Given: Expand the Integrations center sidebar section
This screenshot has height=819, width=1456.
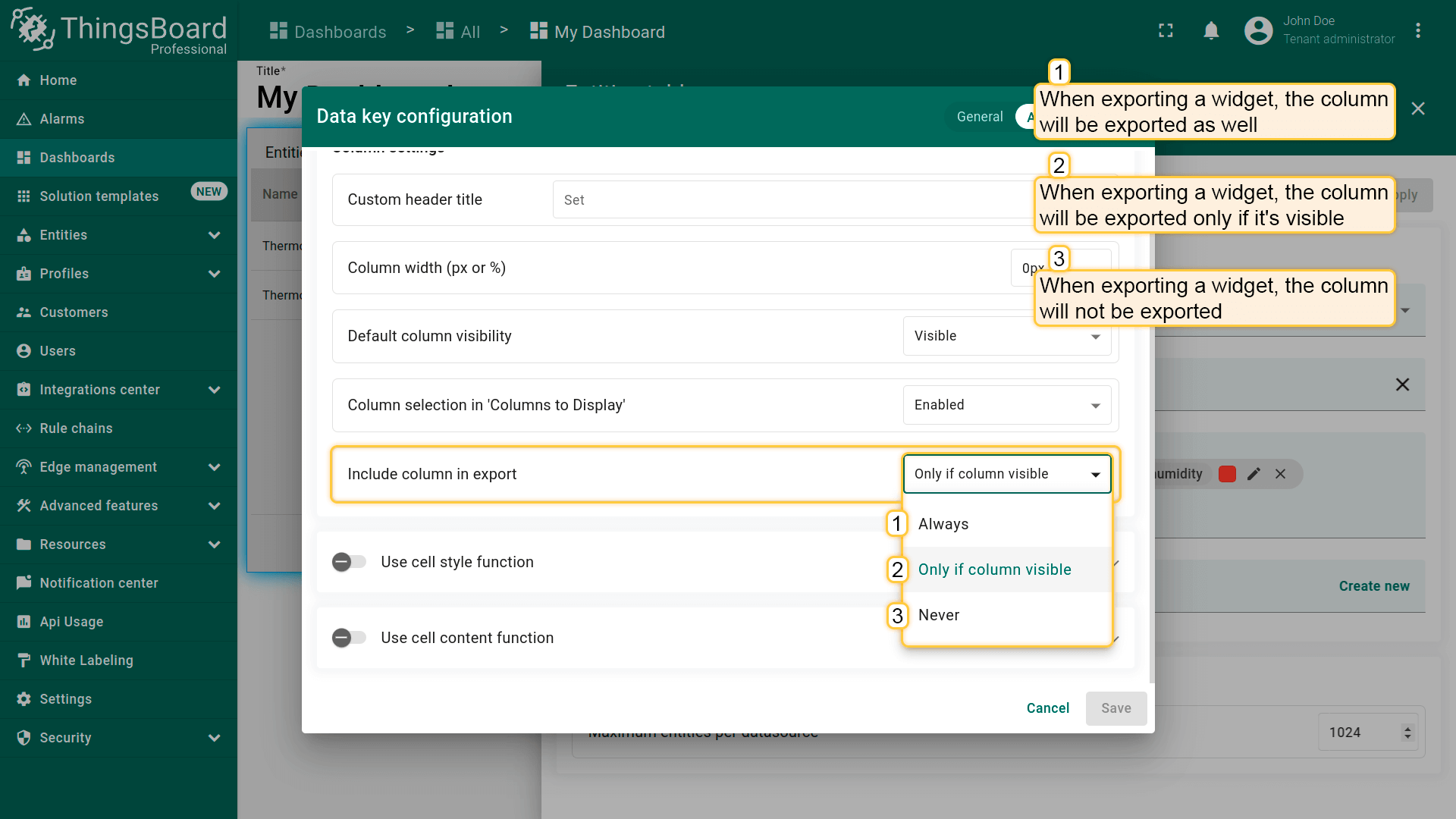Looking at the screenshot, I should (x=214, y=390).
